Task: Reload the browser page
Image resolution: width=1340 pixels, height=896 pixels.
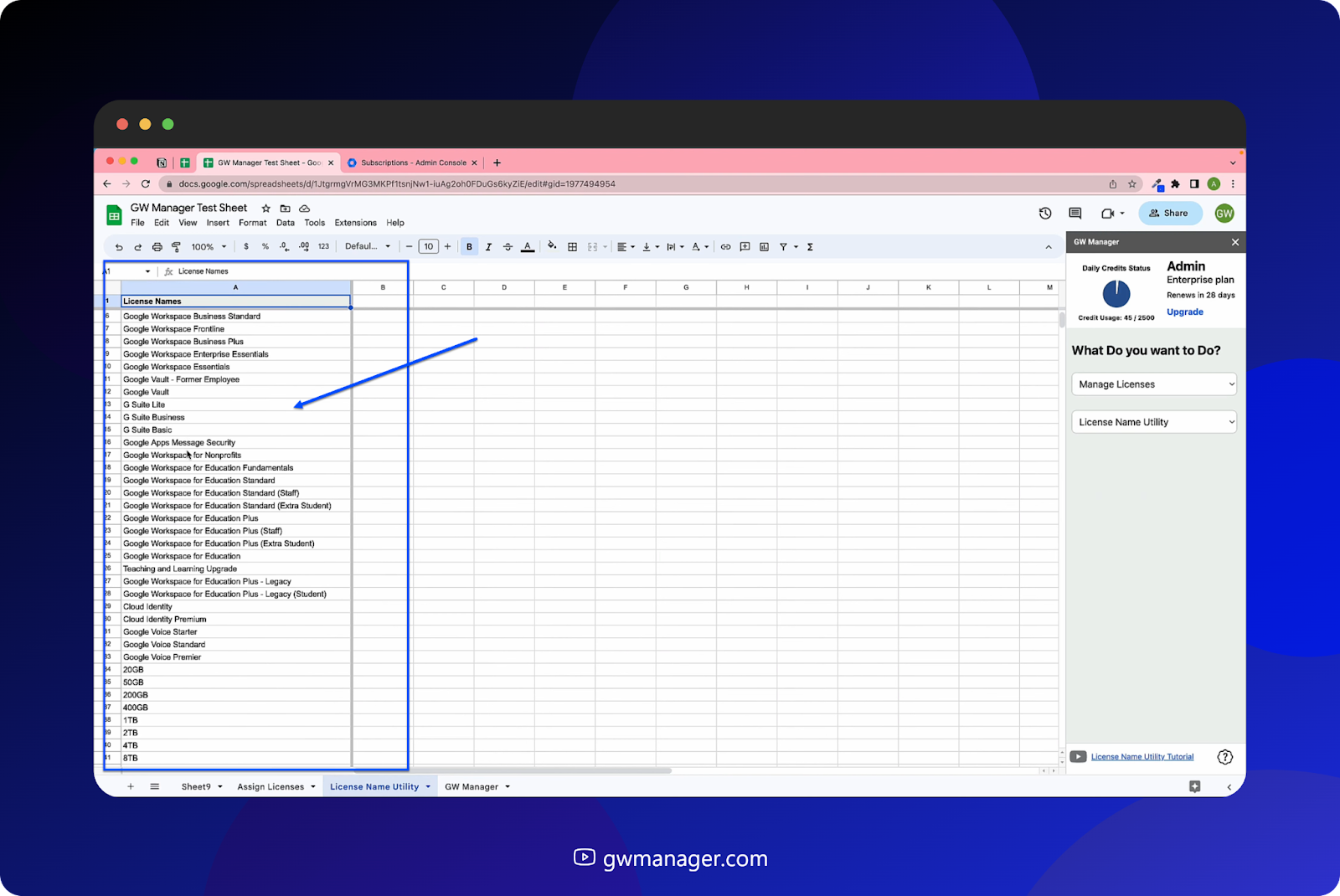Action: 146,183
